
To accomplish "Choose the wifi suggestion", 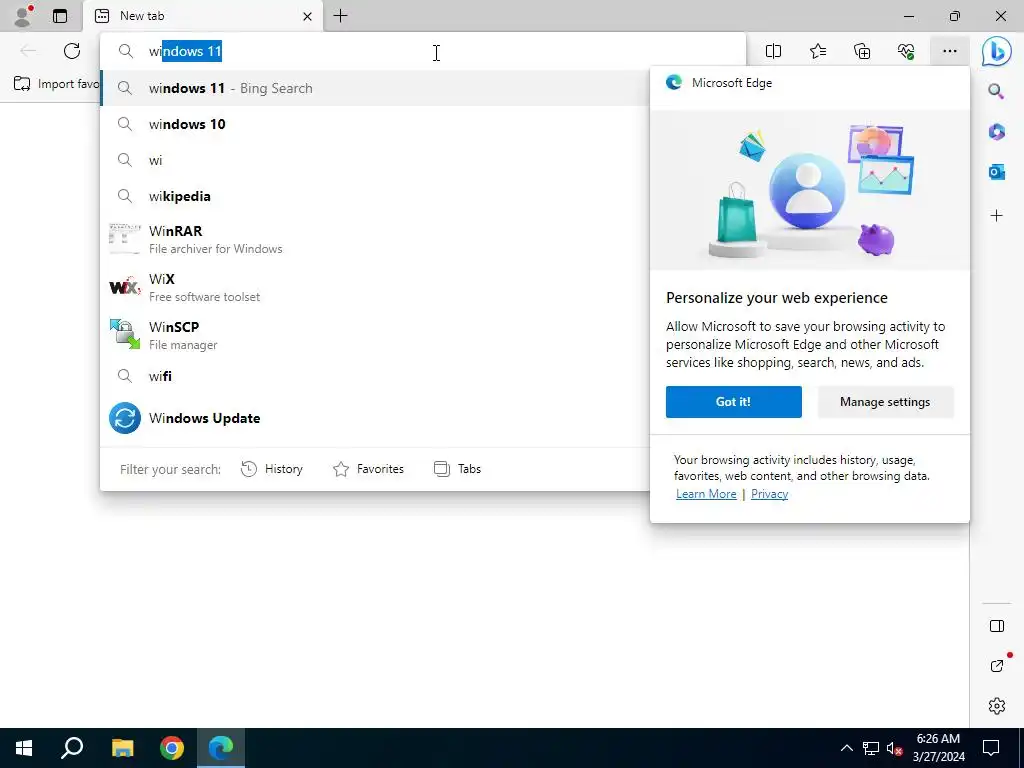I will point(376,376).
